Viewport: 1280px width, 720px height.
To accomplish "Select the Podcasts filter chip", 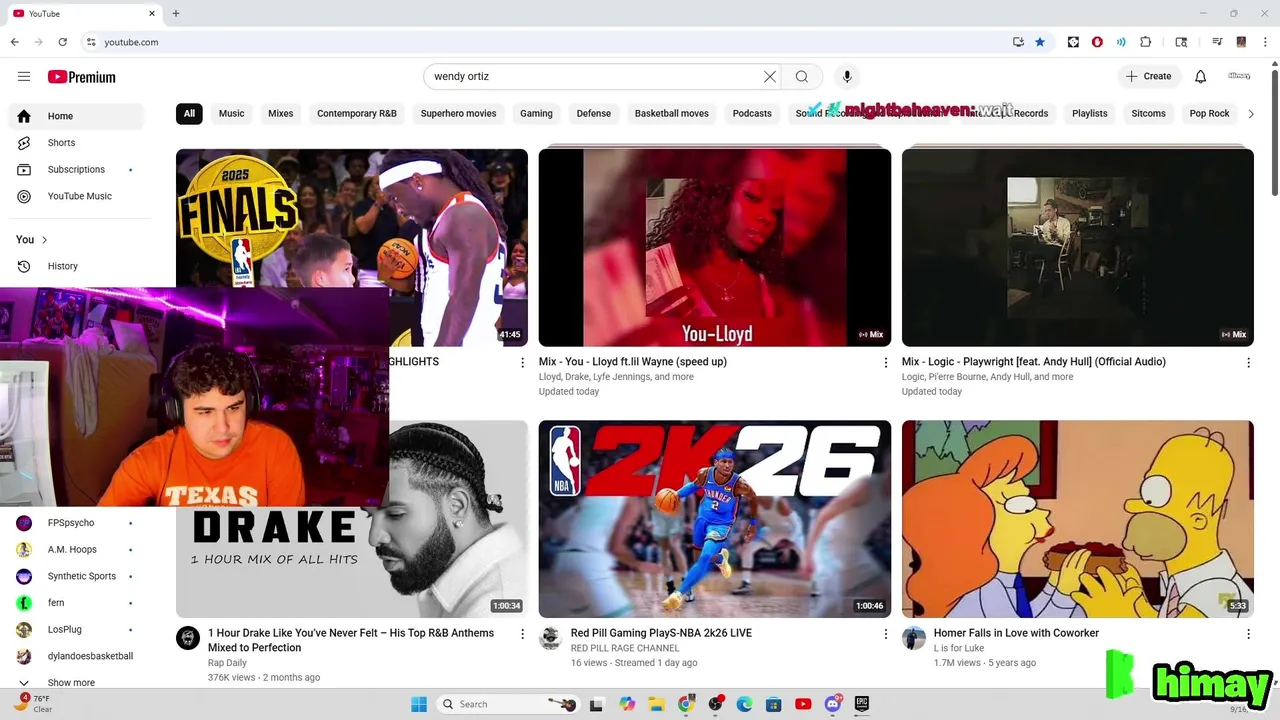I will (752, 113).
